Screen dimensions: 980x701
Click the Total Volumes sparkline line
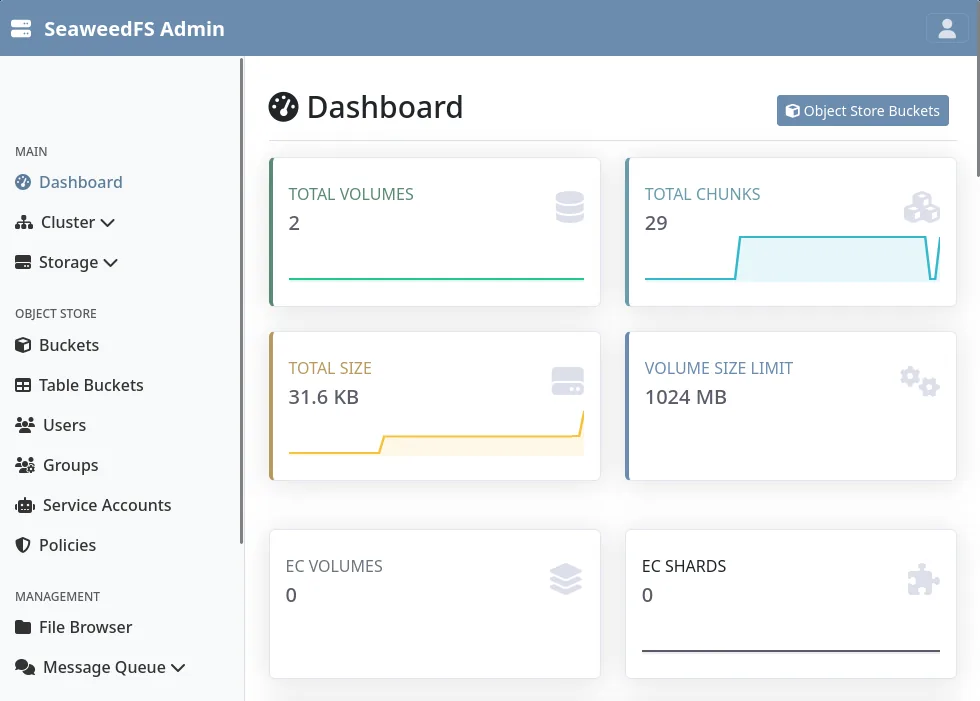(436, 279)
